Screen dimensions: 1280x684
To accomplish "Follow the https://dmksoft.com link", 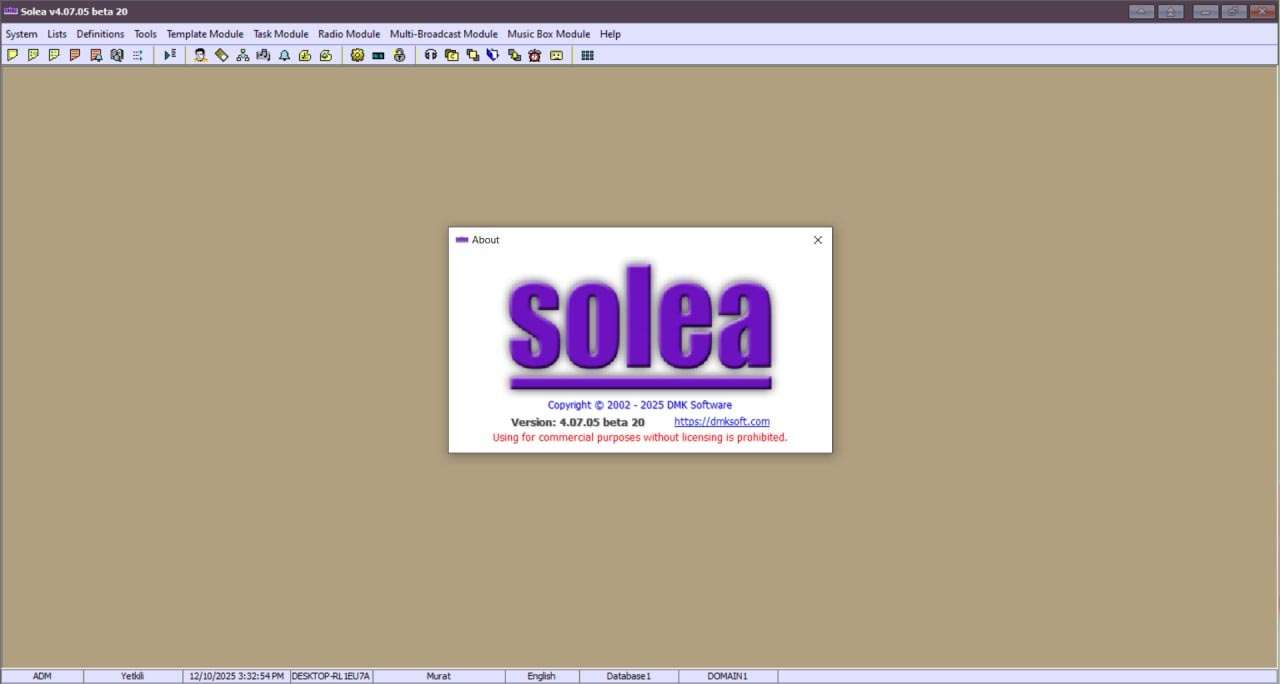I will pos(721,422).
